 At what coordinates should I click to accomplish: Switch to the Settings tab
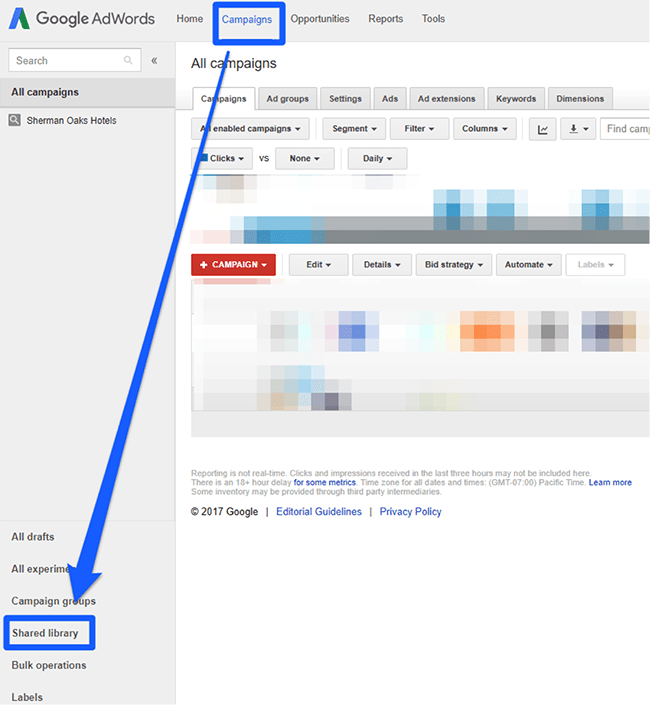pyautogui.click(x=345, y=98)
